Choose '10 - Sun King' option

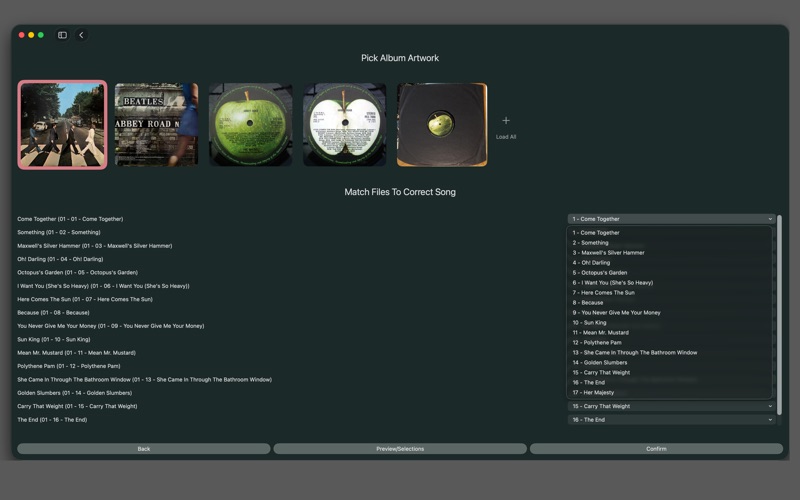point(669,322)
